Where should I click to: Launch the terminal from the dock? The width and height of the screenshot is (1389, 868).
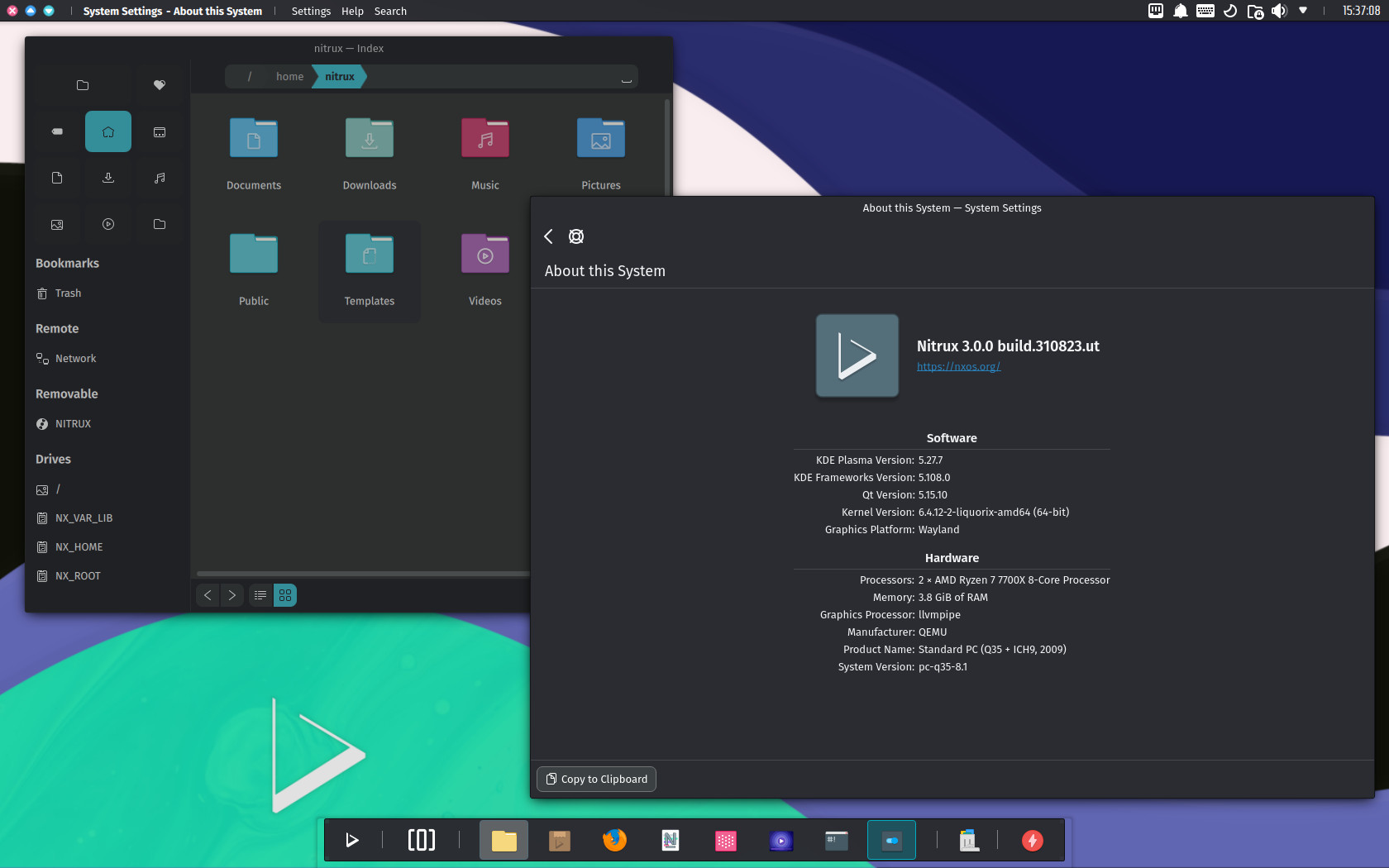click(x=837, y=841)
